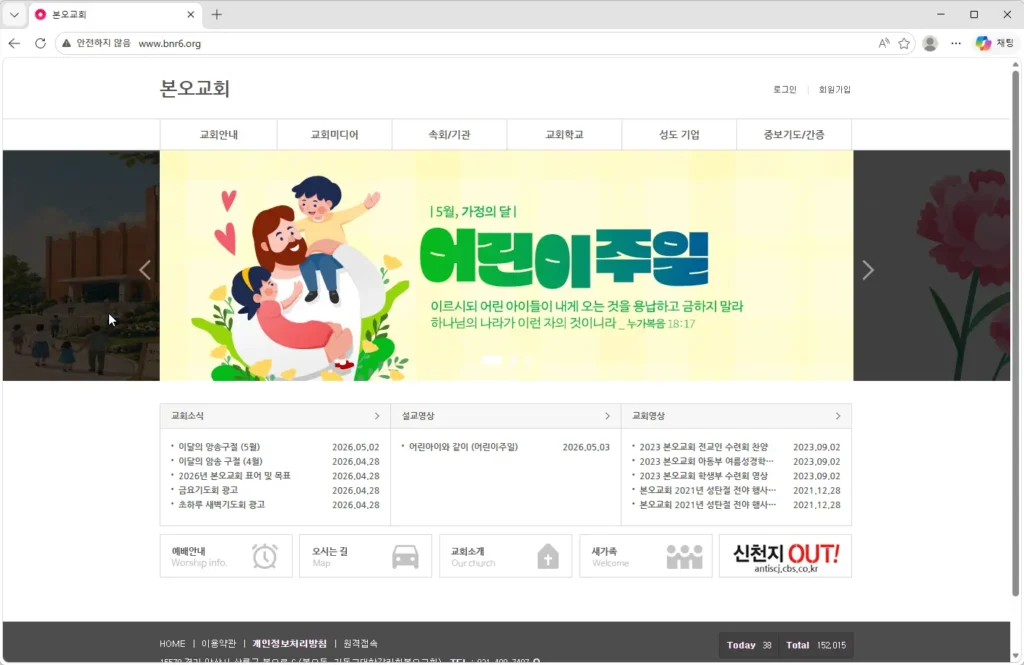1024x665 pixels.
Task: Open video 2023 본오교회 전교인 수련회 찬양
Action: point(703,447)
